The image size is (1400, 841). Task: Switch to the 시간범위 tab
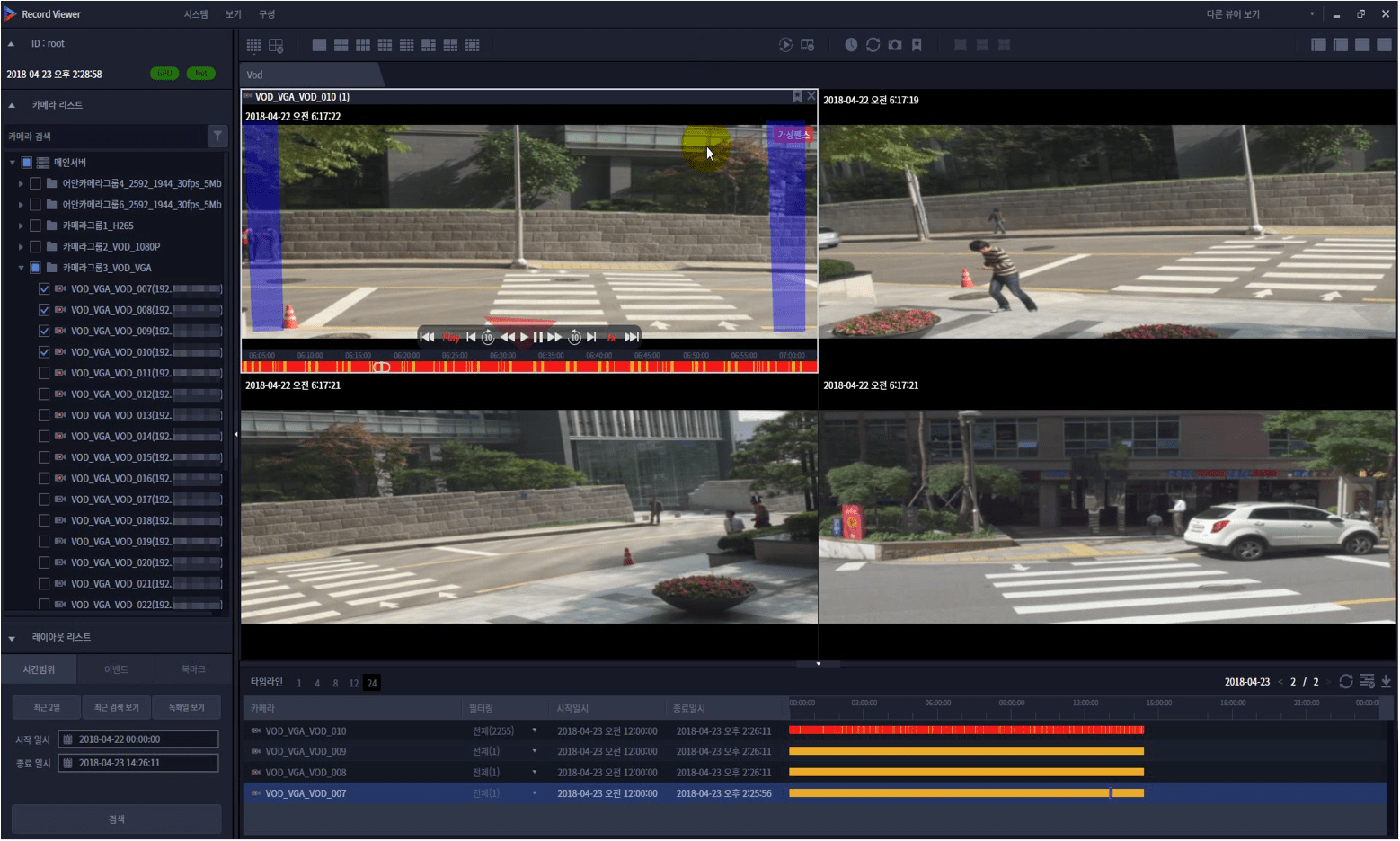coord(40,669)
